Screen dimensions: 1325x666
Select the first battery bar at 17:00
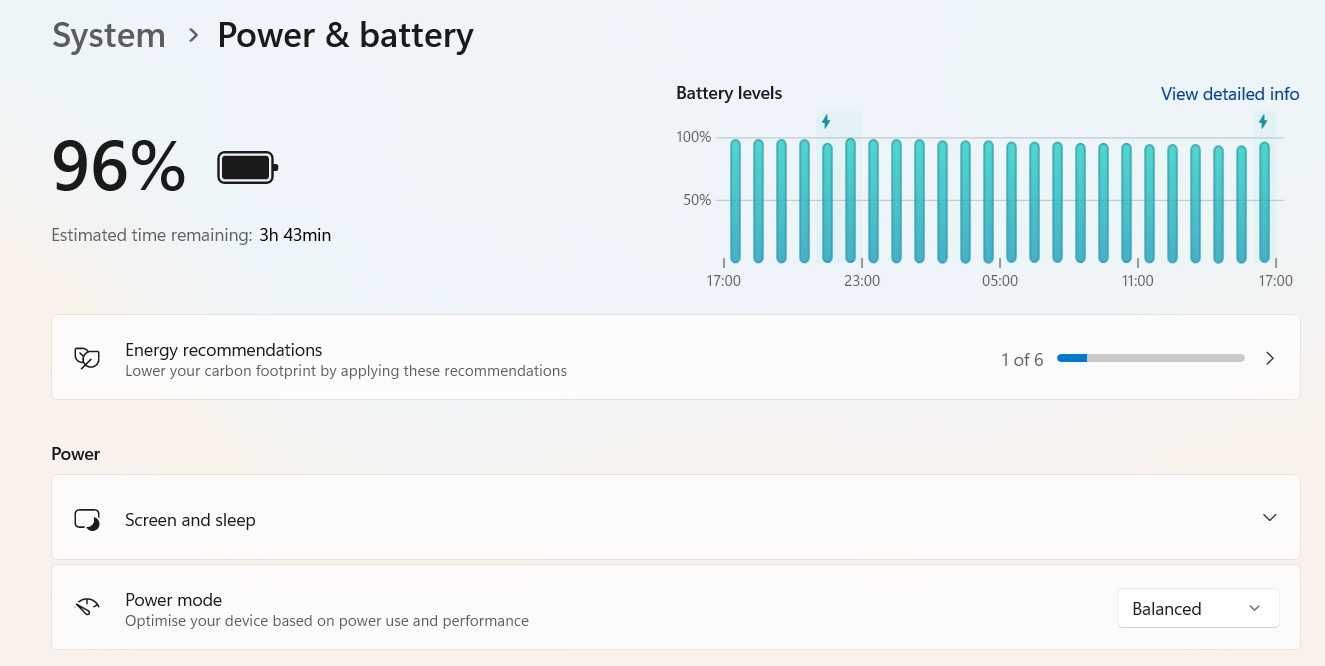[x=736, y=201]
